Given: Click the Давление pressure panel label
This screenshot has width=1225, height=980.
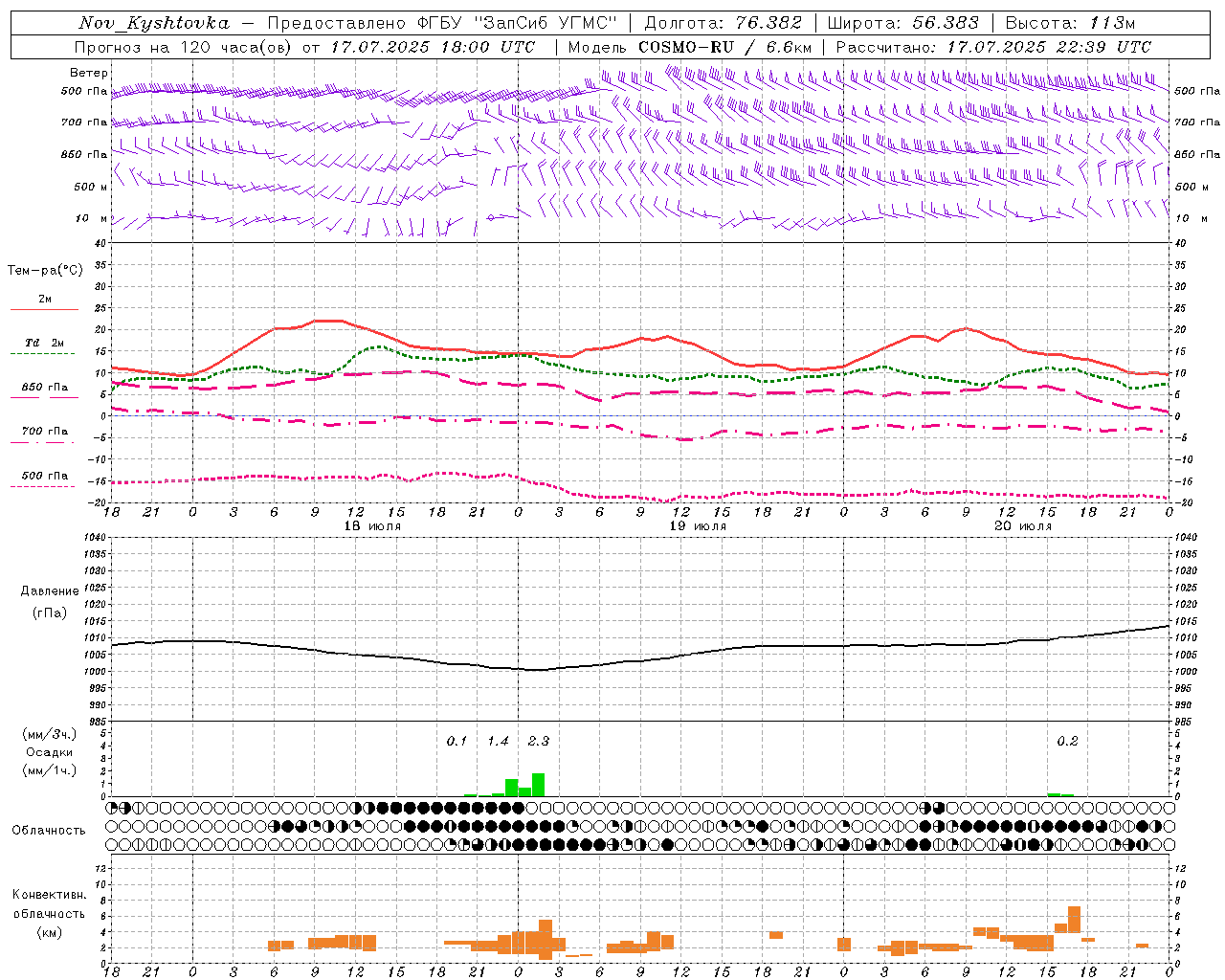Looking at the screenshot, I should point(50,591).
